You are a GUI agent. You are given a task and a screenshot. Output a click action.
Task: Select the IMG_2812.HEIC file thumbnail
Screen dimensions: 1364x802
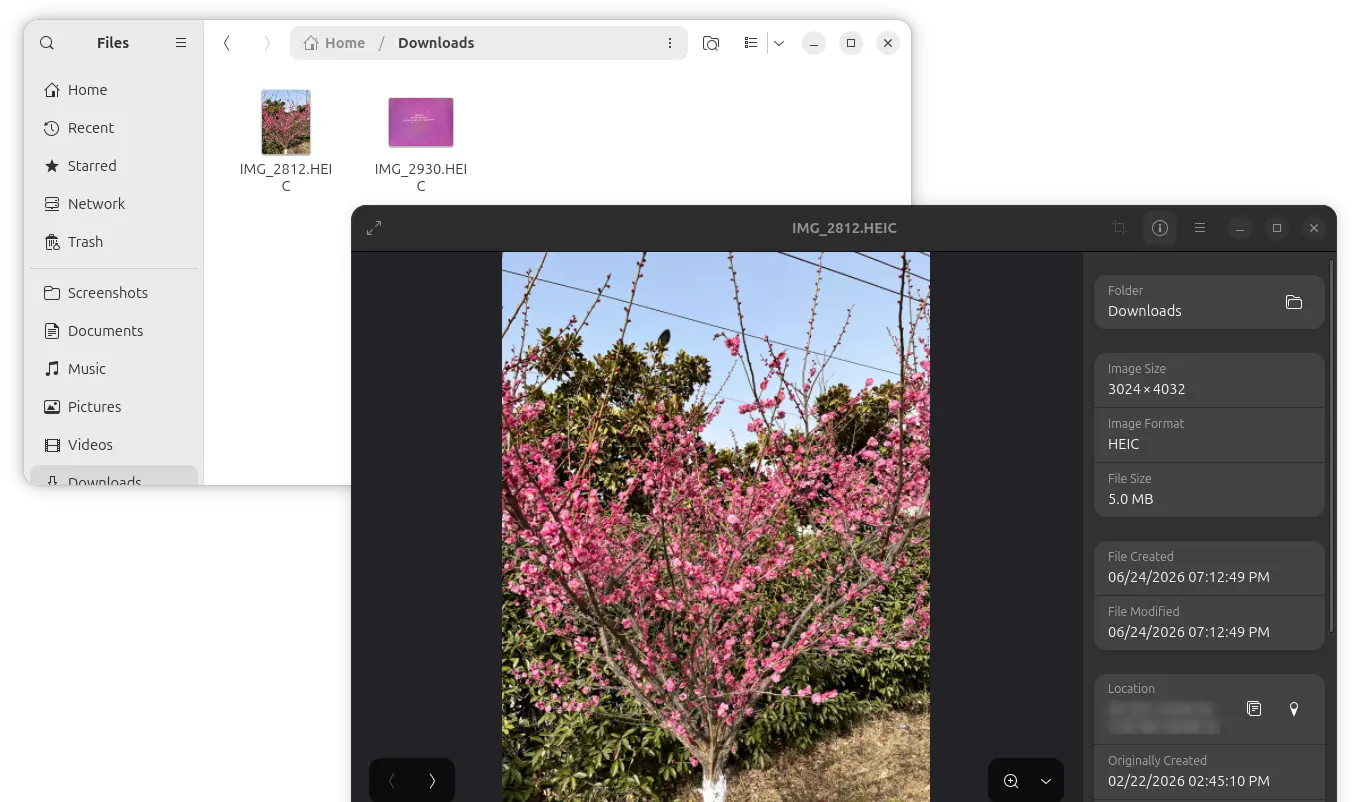click(286, 122)
